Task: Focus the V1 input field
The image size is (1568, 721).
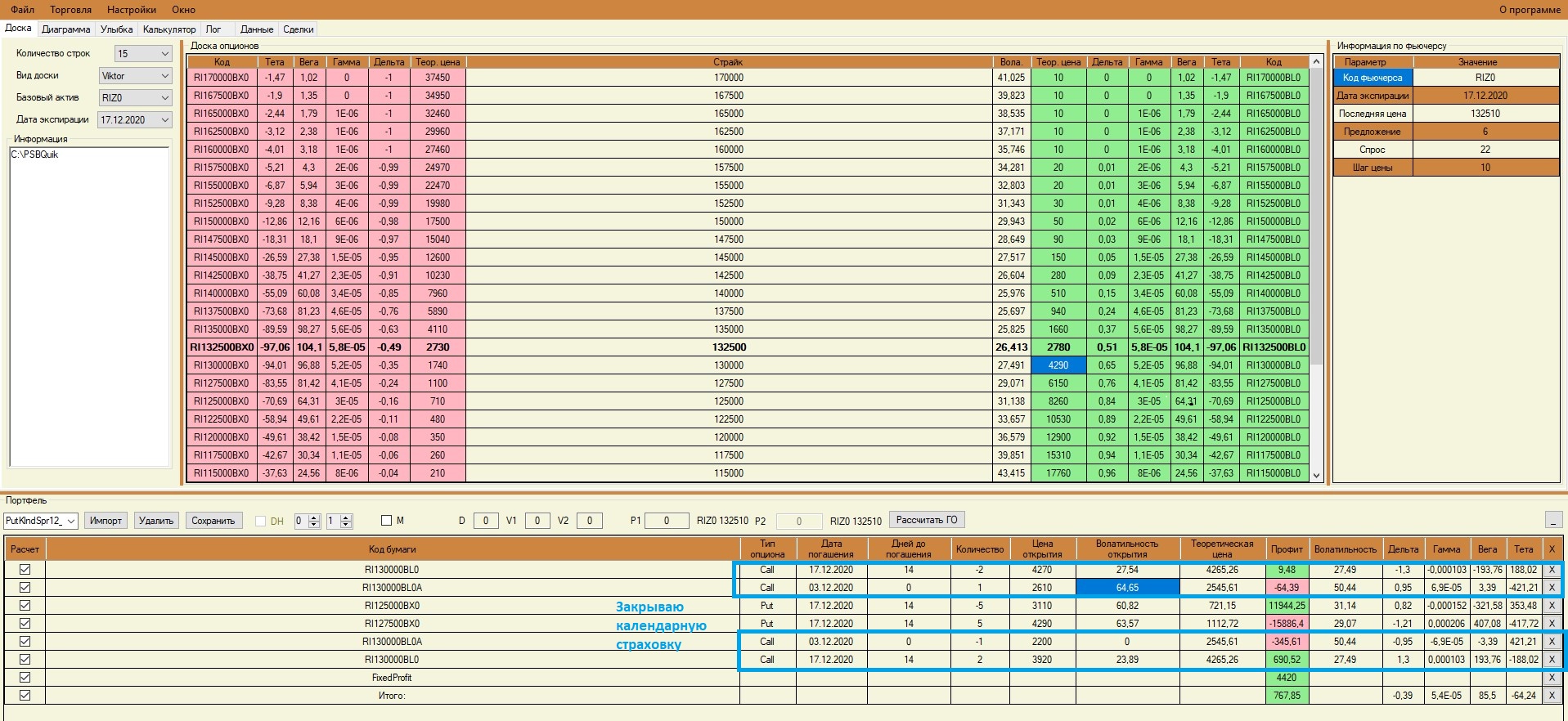Action: click(537, 521)
